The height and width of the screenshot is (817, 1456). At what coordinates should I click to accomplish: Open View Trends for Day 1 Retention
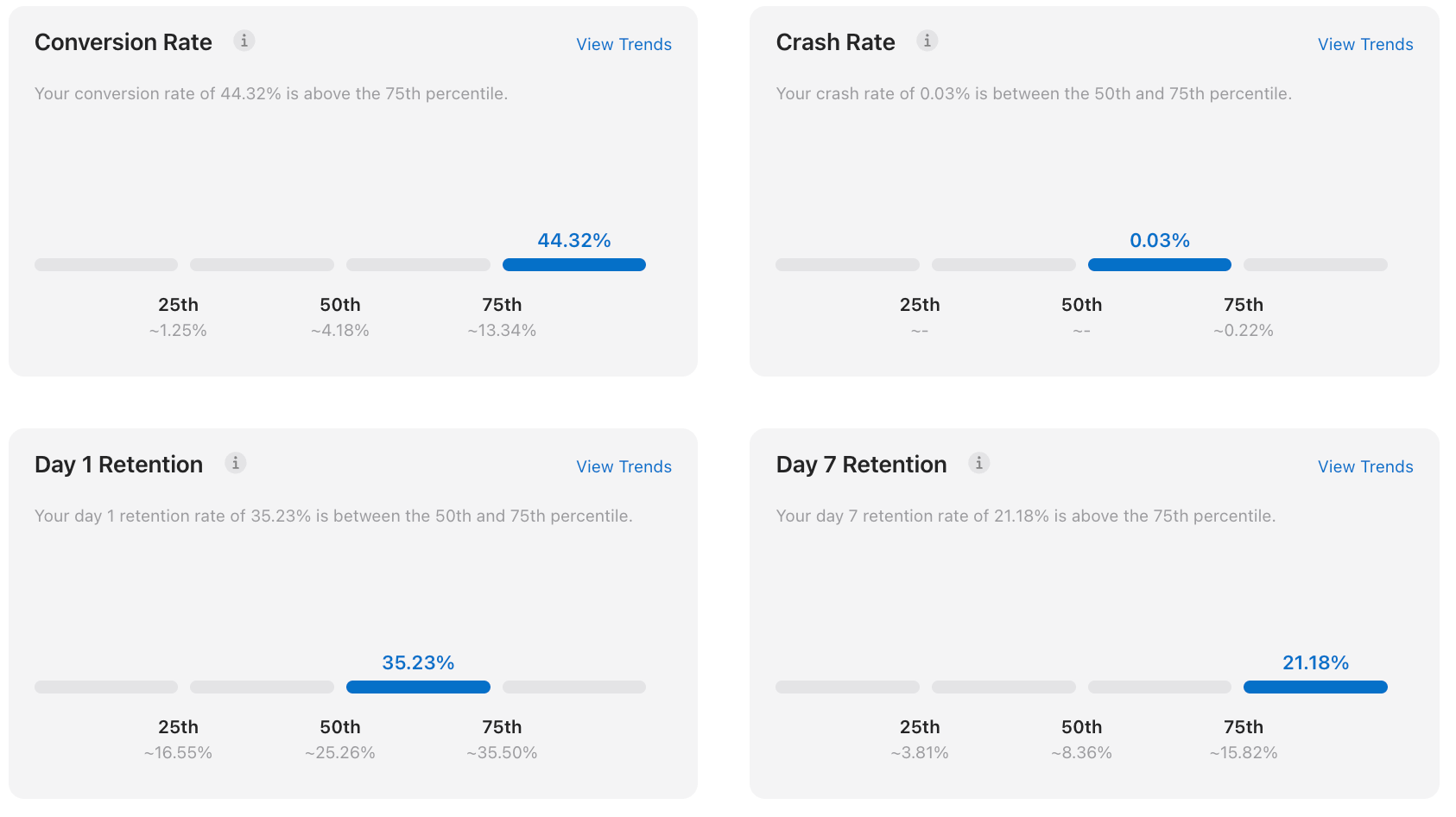coord(624,466)
